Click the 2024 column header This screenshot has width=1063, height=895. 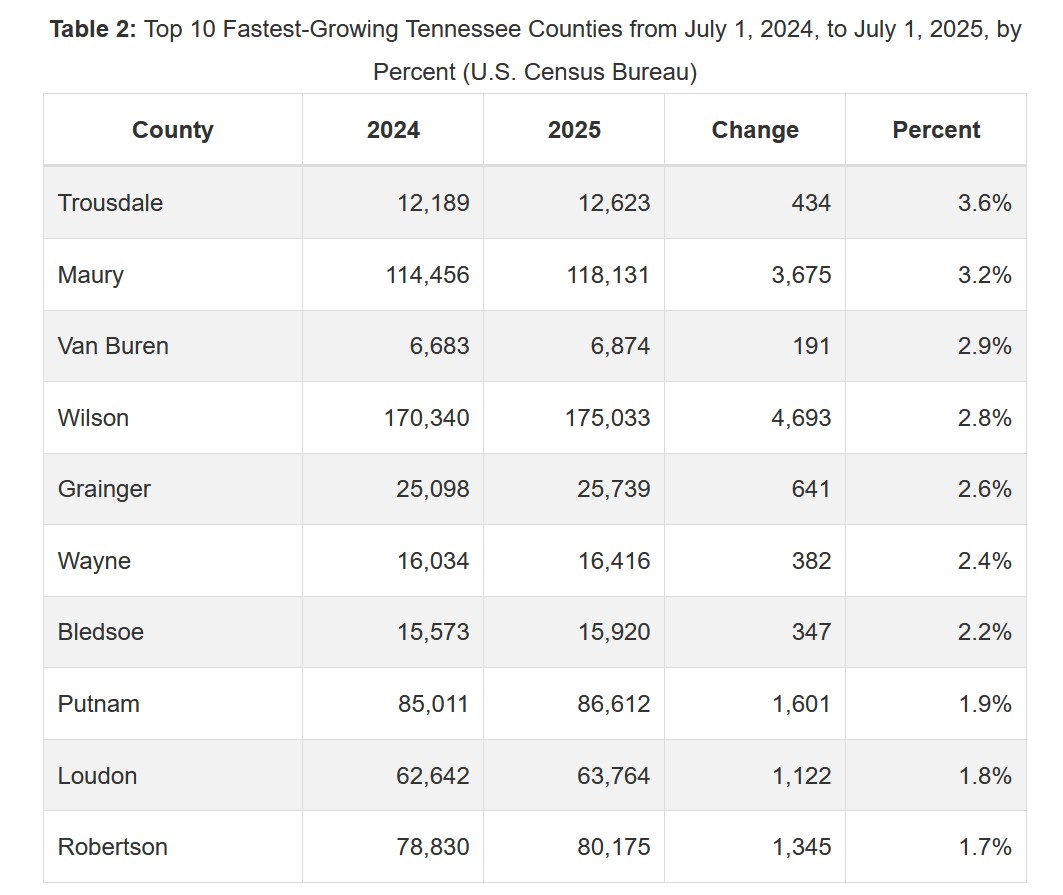click(393, 130)
